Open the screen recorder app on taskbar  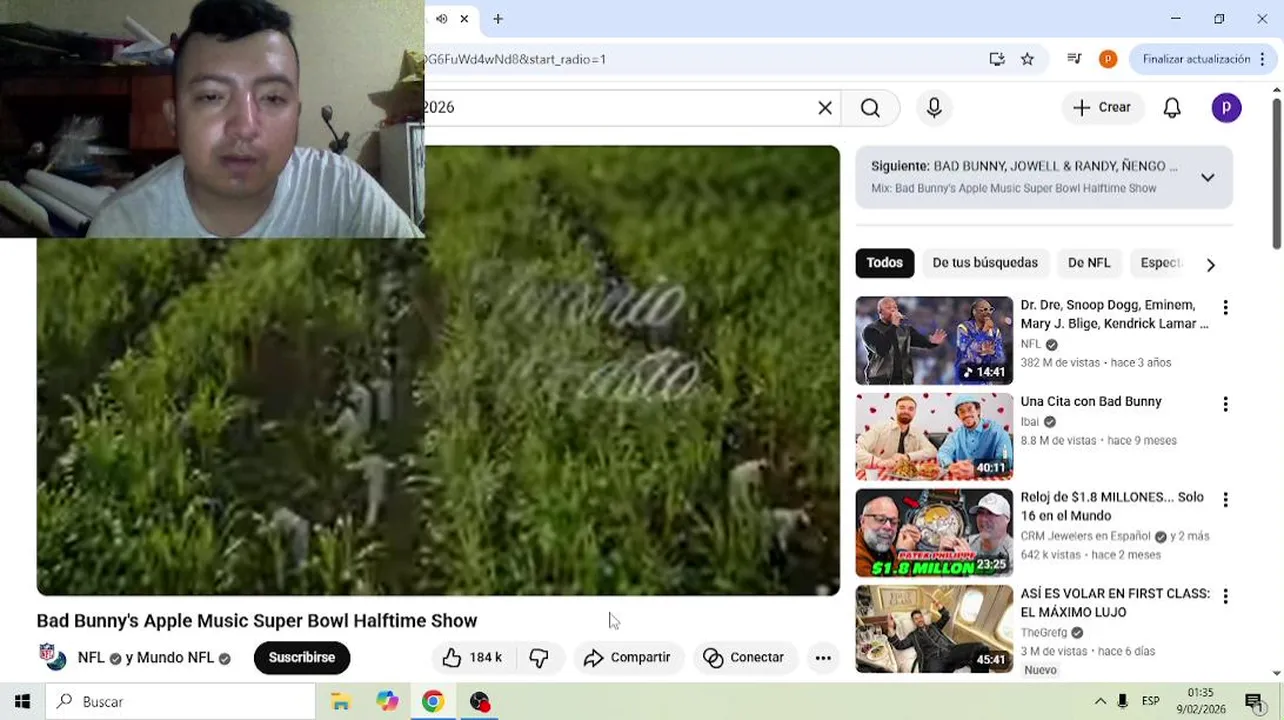[x=480, y=702]
